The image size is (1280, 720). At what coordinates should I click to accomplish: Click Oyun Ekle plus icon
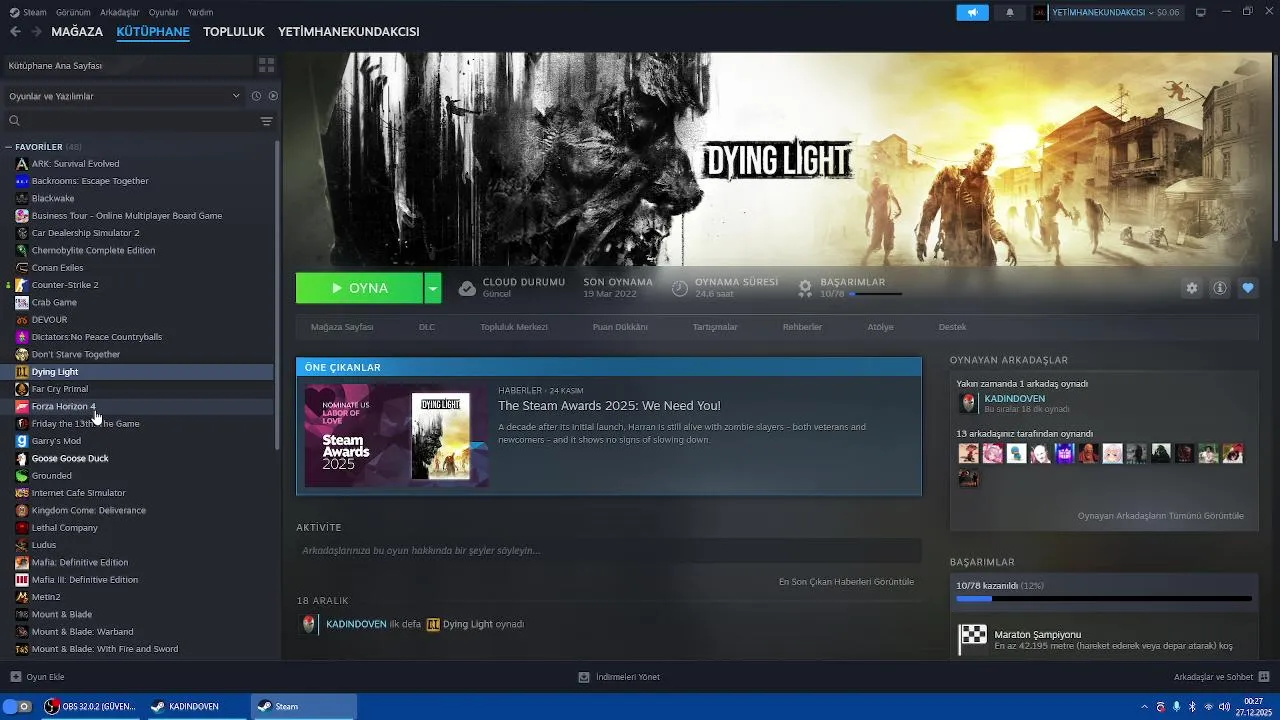15,677
